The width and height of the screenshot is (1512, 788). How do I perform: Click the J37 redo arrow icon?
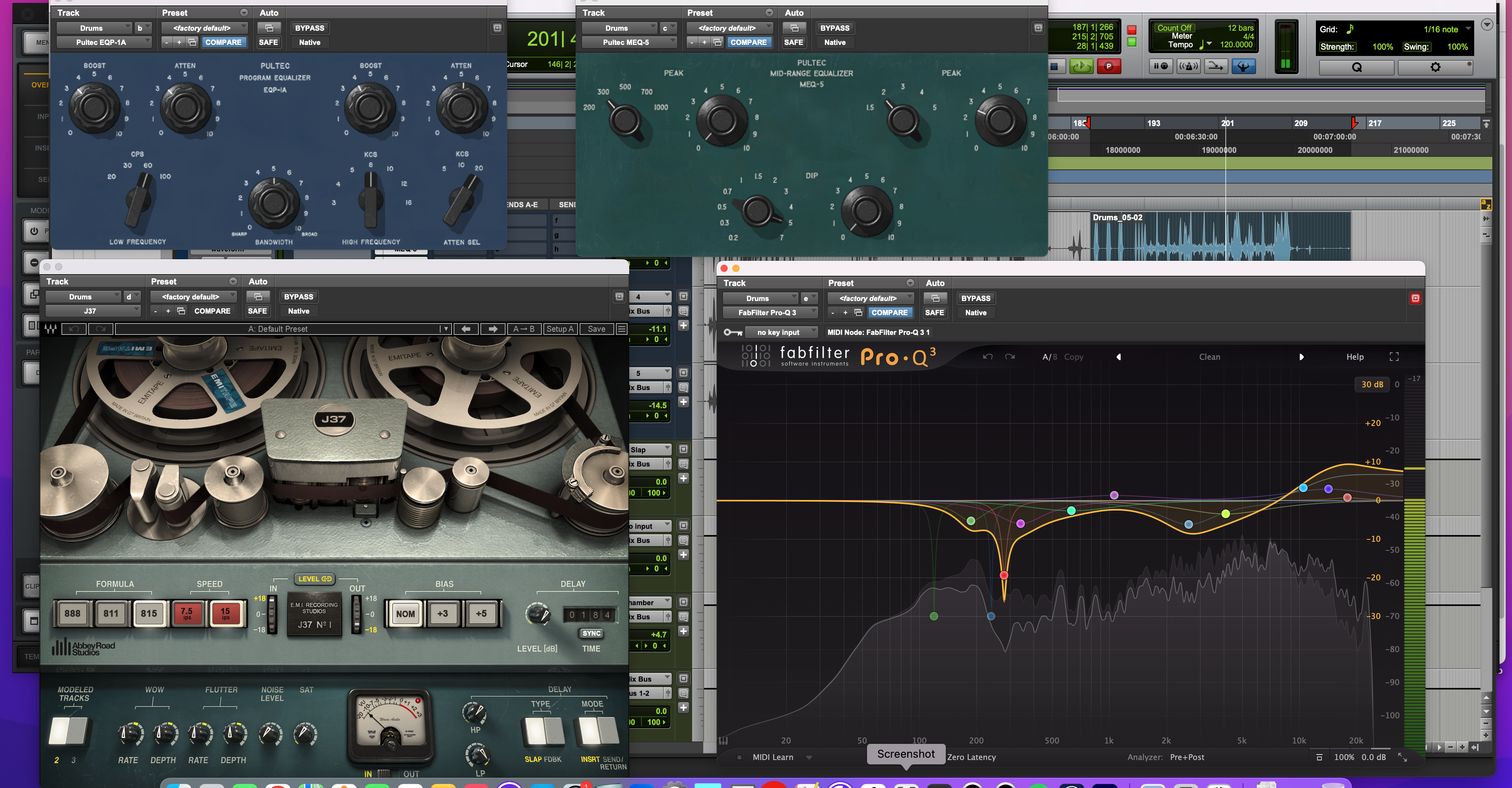pos(100,329)
